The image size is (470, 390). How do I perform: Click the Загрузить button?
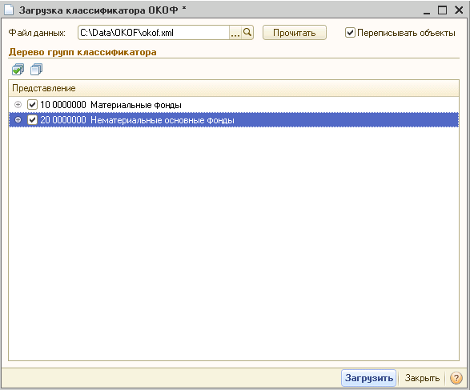coord(369,378)
